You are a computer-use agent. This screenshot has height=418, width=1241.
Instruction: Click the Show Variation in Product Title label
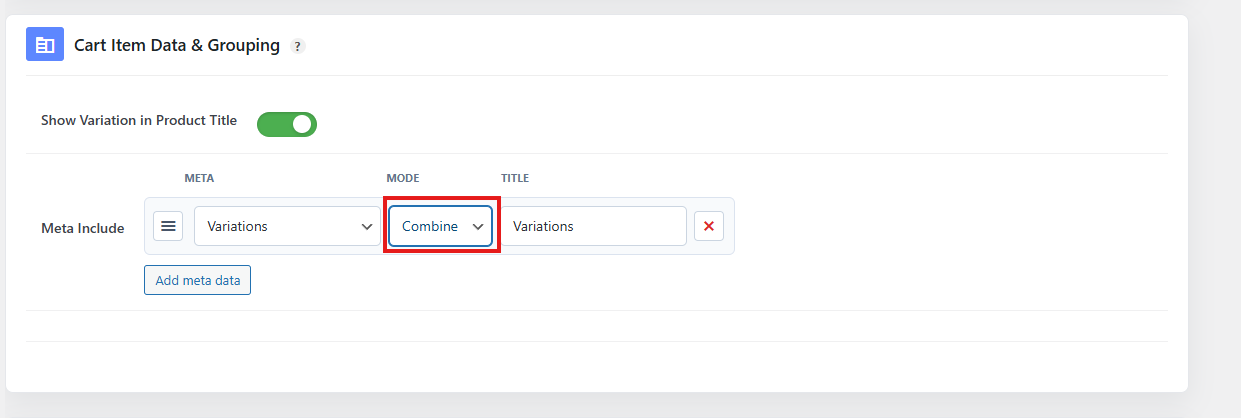coord(139,120)
